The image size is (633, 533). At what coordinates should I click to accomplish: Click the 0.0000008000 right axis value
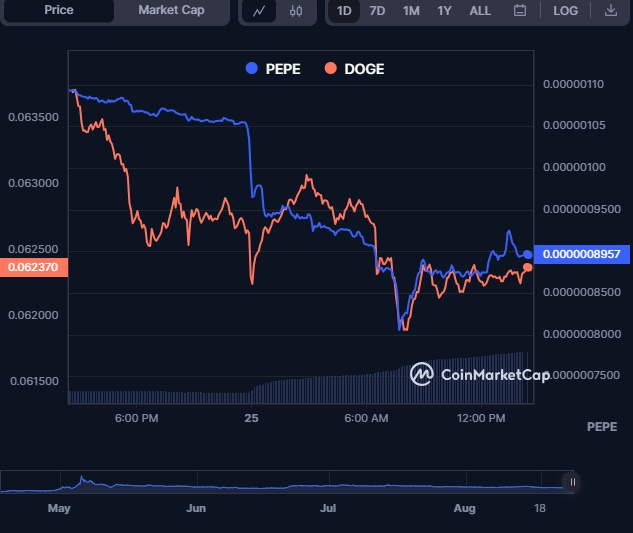(582, 334)
